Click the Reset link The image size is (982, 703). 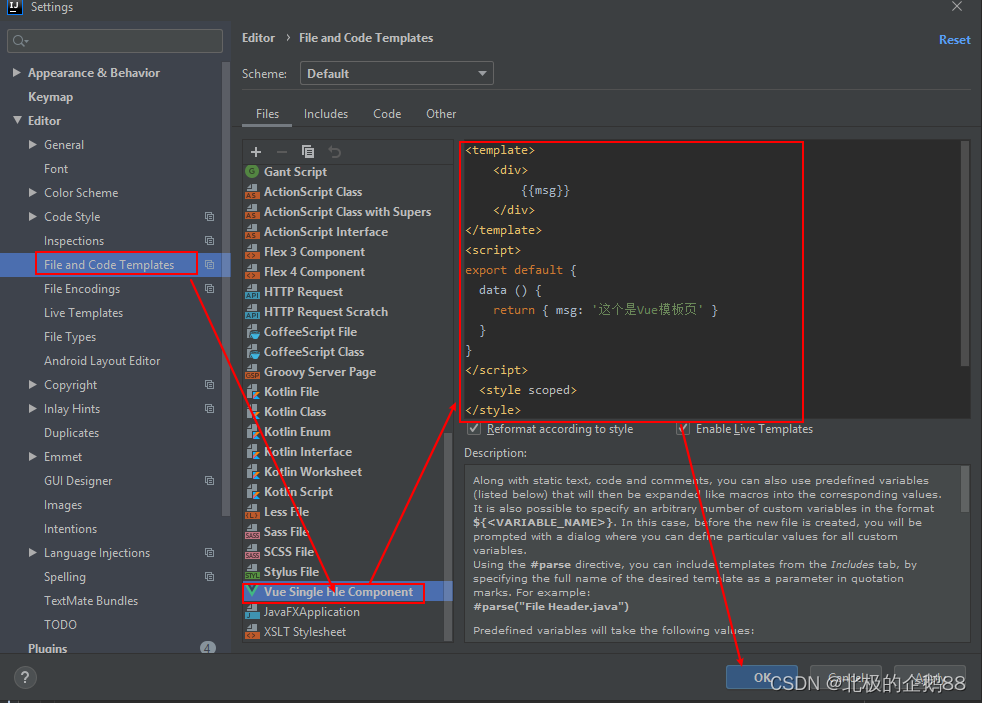pyautogui.click(x=954, y=39)
